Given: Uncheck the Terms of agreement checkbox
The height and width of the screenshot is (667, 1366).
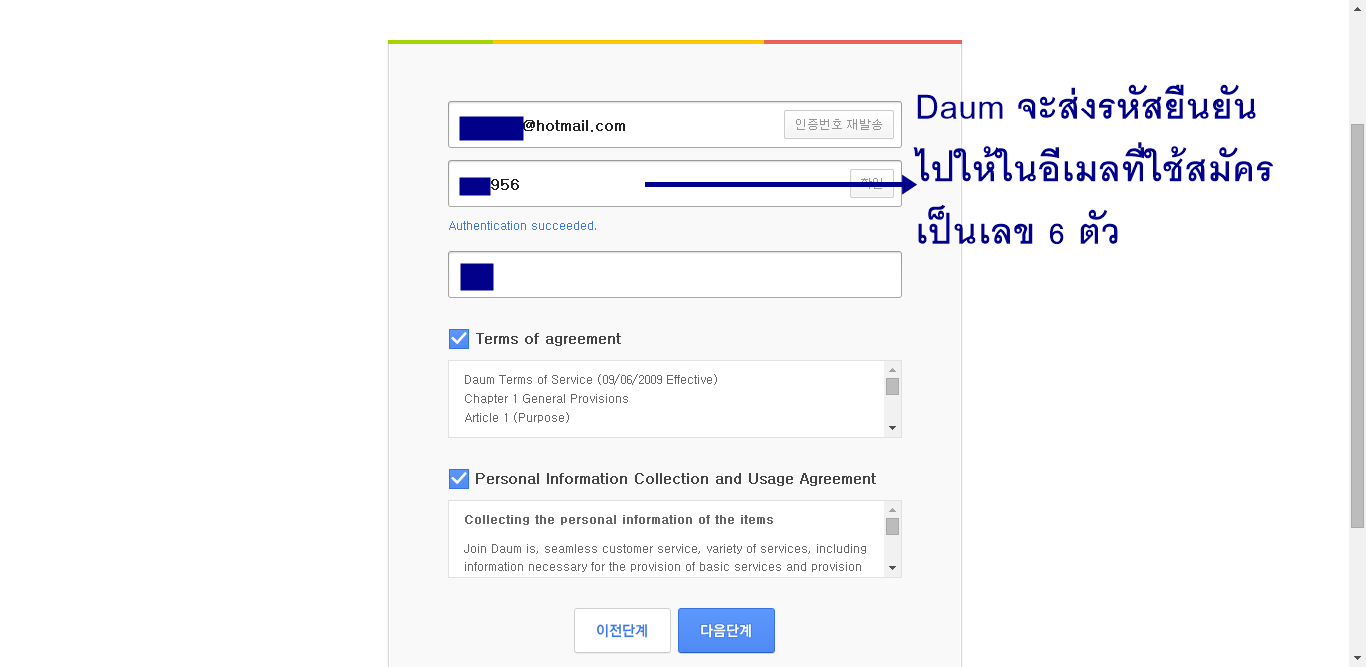Looking at the screenshot, I should (x=459, y=339).
